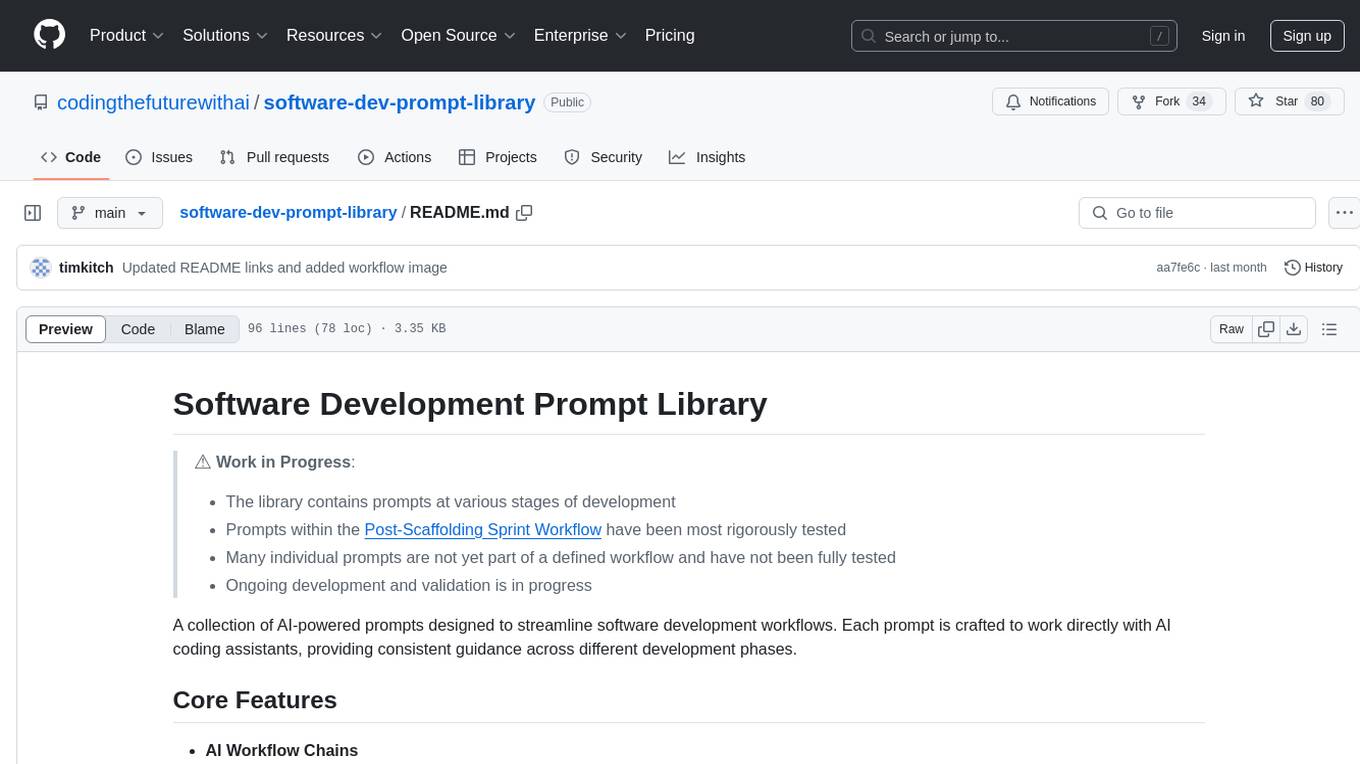Screen dimensions: 1360x764
Task: Click the file info '96 lines (78 loc) · 3.35 KB'
Action: coord(346,329)
